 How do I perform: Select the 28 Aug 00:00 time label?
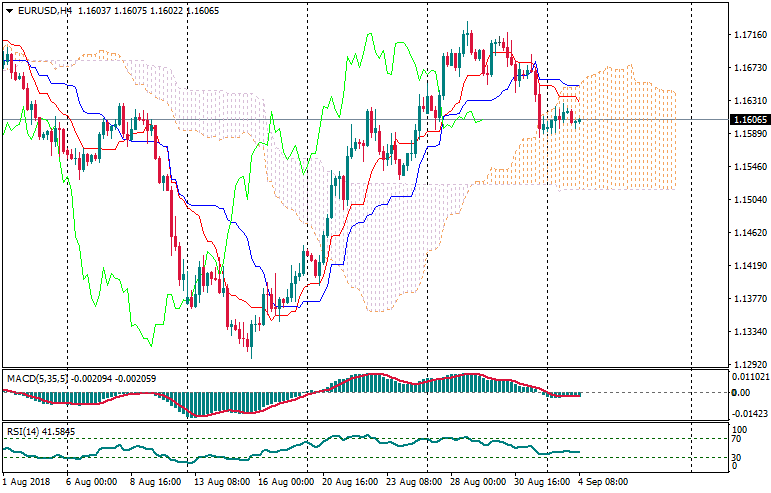click(x=475, y=482)
